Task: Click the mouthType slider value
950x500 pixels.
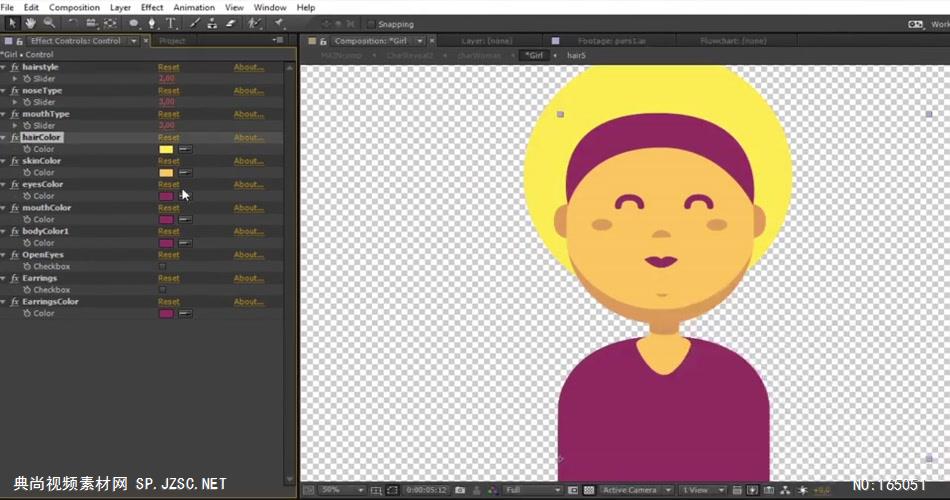Action: [166, 126]
